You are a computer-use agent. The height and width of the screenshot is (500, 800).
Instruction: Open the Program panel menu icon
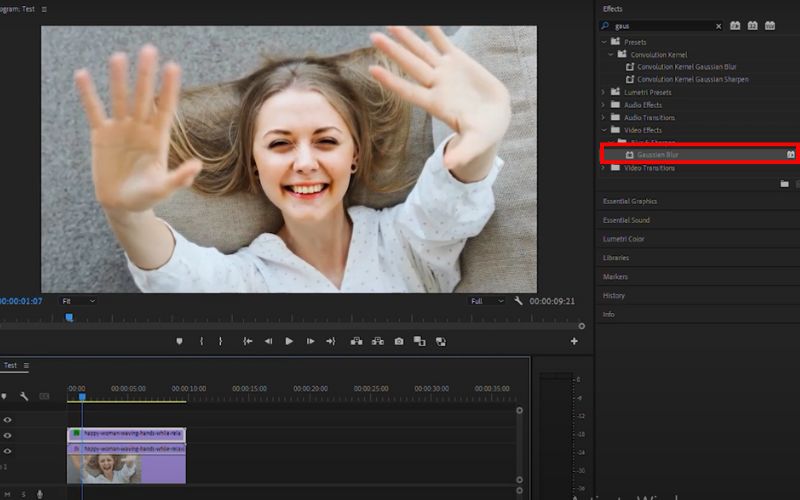pos(44,9)
